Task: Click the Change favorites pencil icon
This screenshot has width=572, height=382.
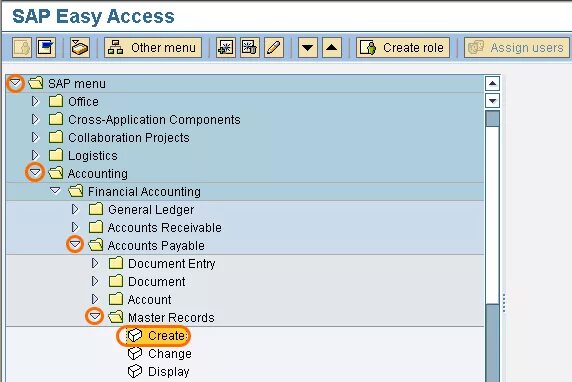Action: coord(274,48)
